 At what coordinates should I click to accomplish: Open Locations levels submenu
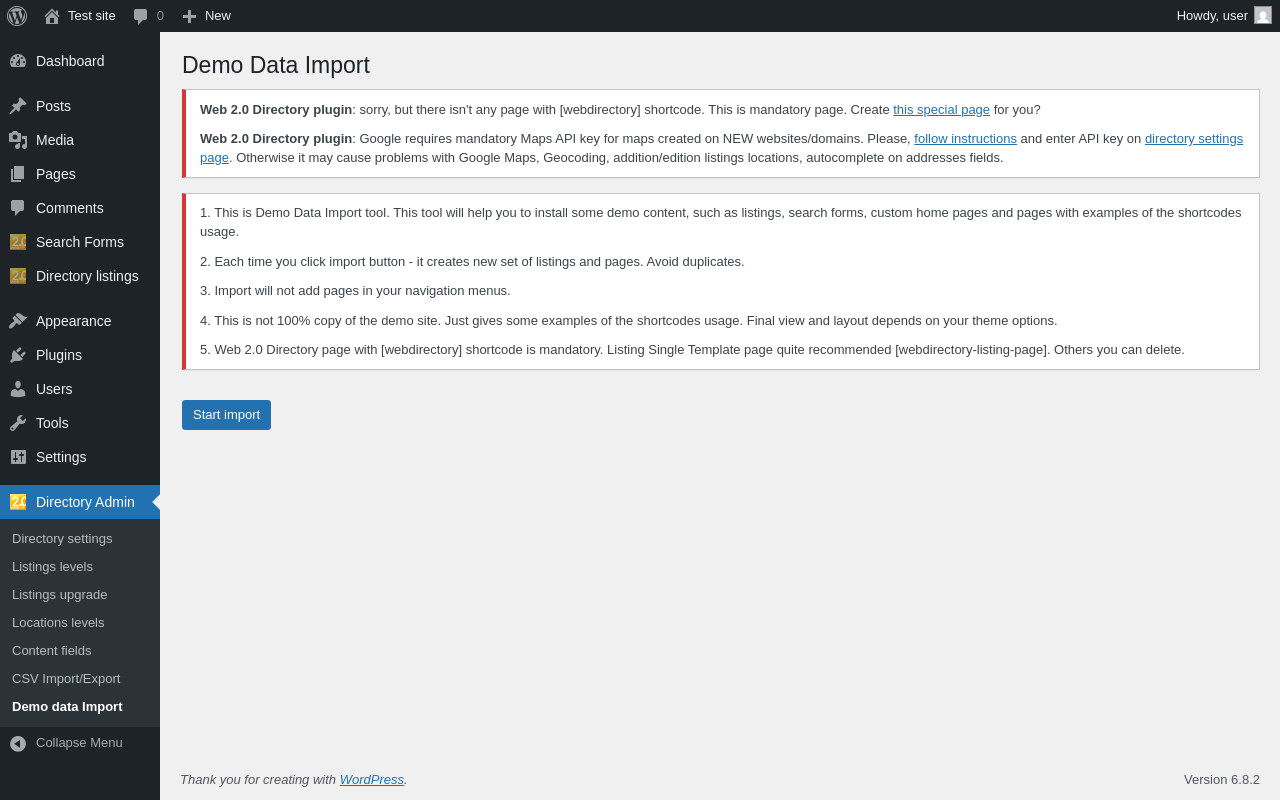point(58,622)
